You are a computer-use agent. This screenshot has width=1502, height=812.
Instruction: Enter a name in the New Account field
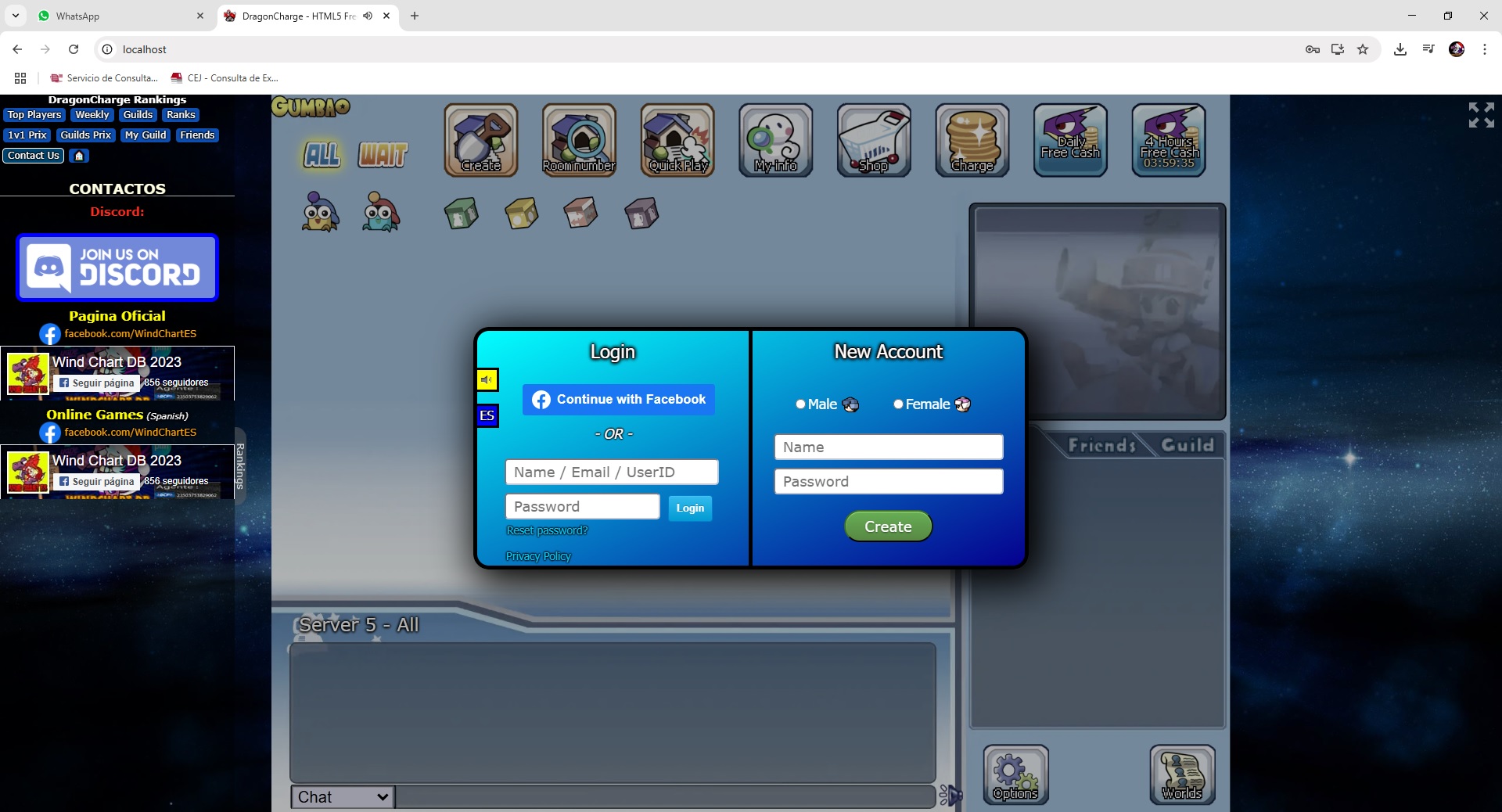click(x=888, y=447)
